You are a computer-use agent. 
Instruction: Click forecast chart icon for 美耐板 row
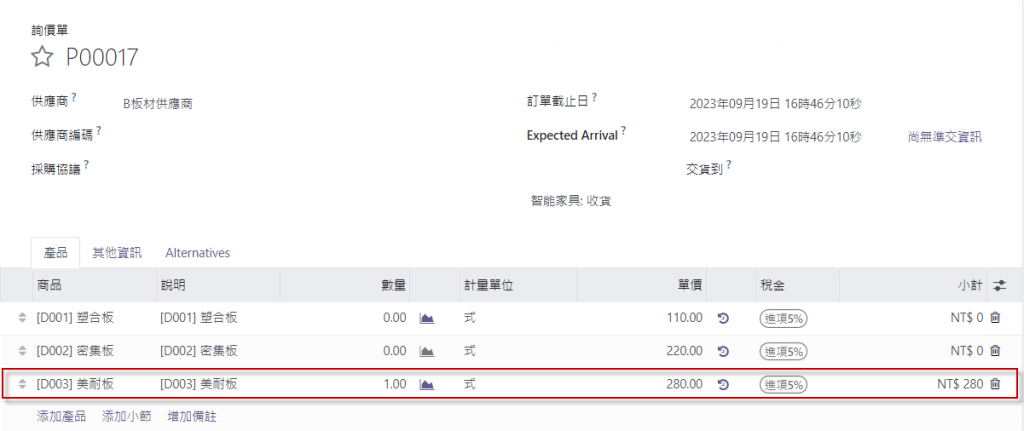tap(426, 384)
